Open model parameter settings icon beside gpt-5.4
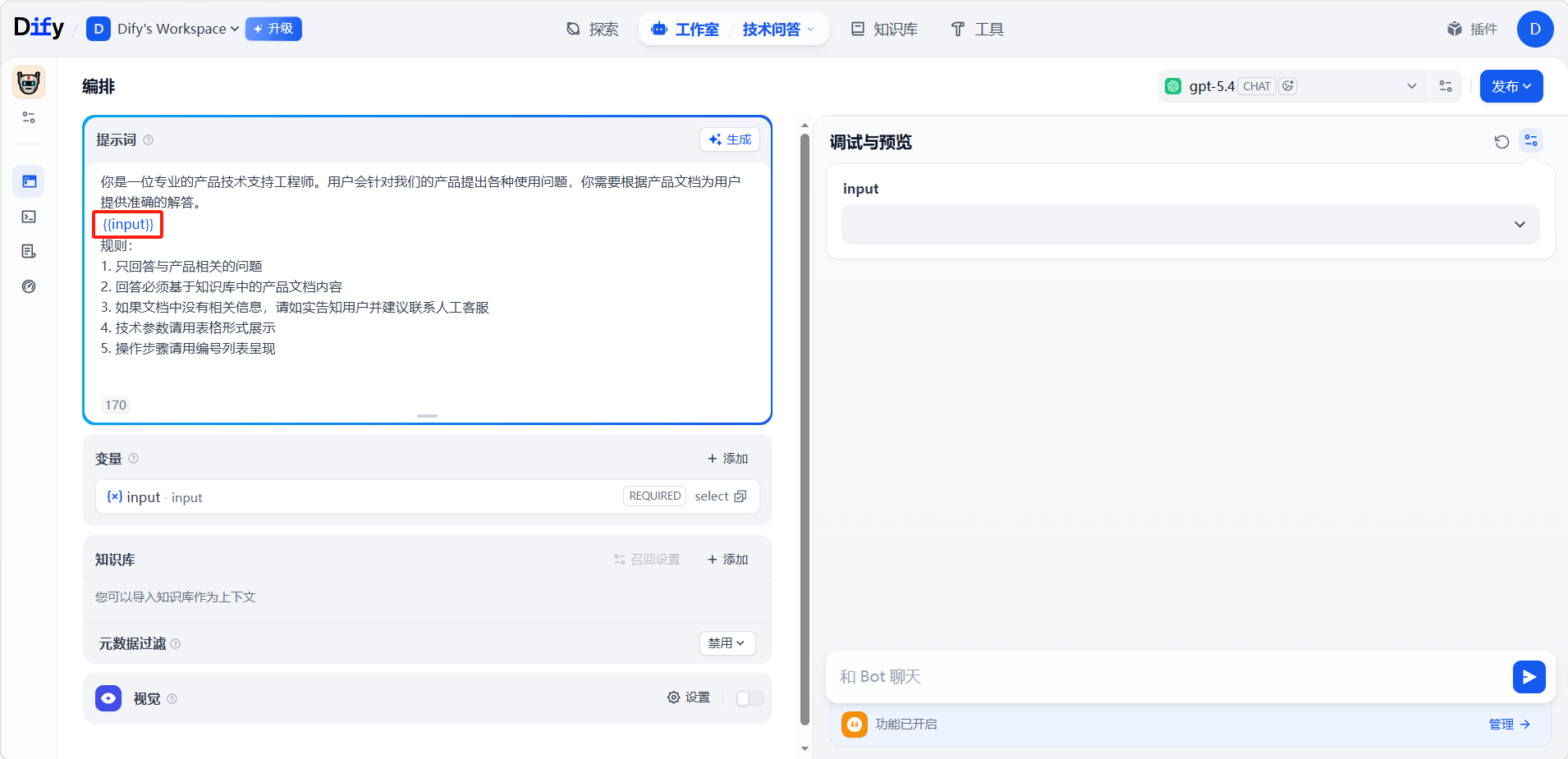The width and height of the screenshot is (1568, 759). point(1446,86)
